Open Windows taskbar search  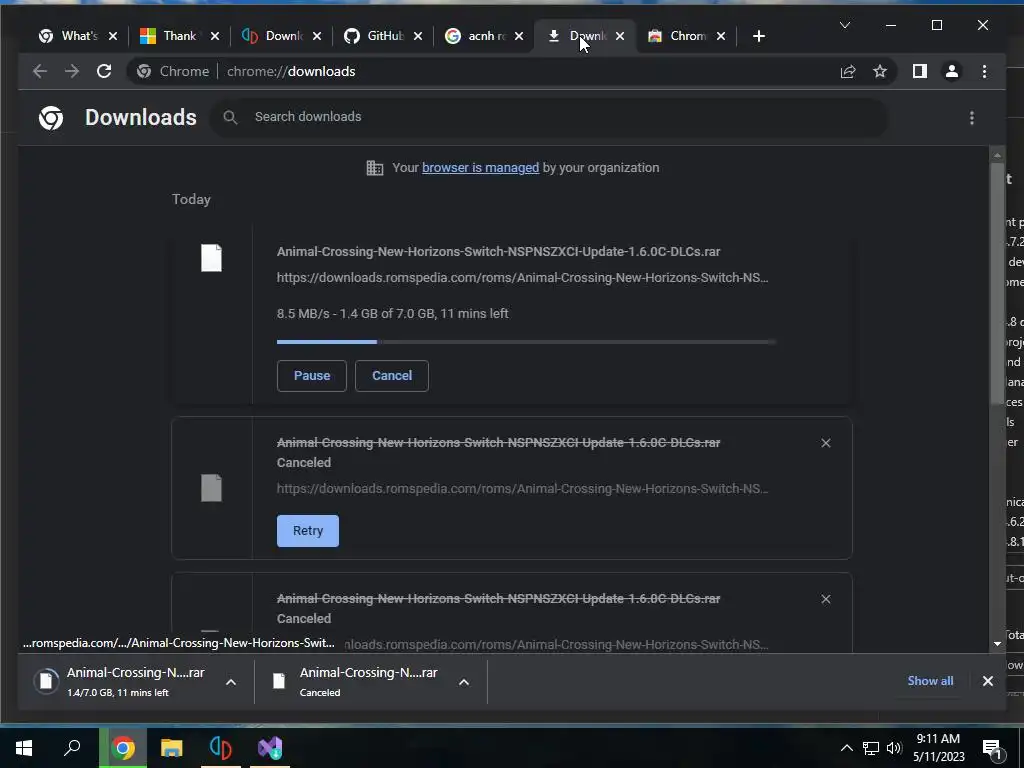72,748
